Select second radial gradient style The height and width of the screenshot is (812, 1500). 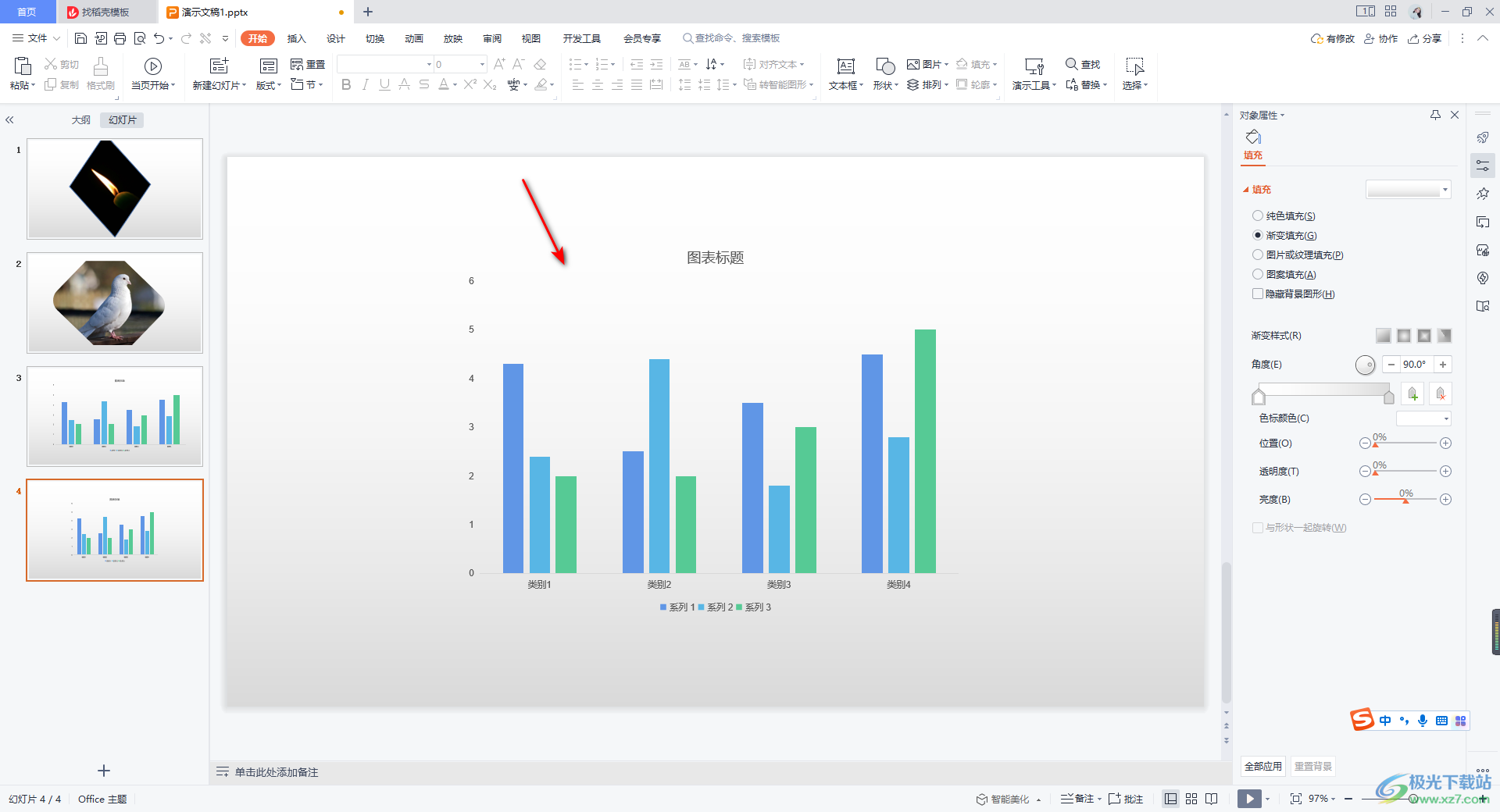point(1404,336)
